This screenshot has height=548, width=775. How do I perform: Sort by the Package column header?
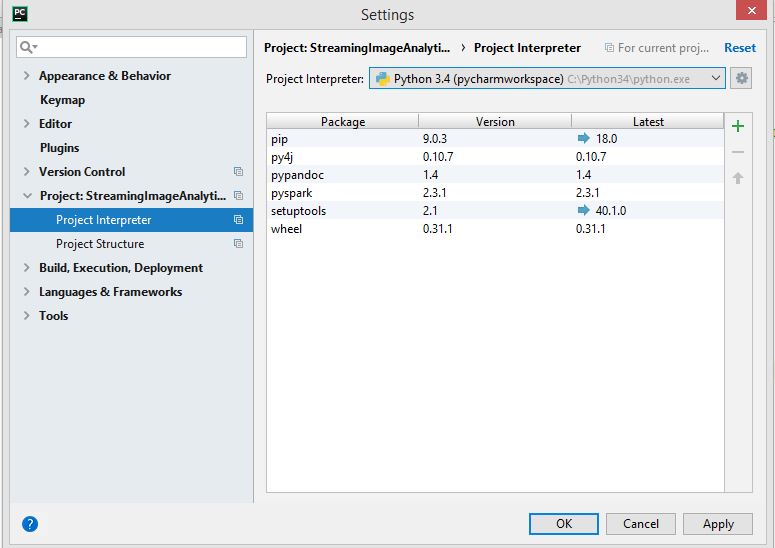(x=343, y=121)
